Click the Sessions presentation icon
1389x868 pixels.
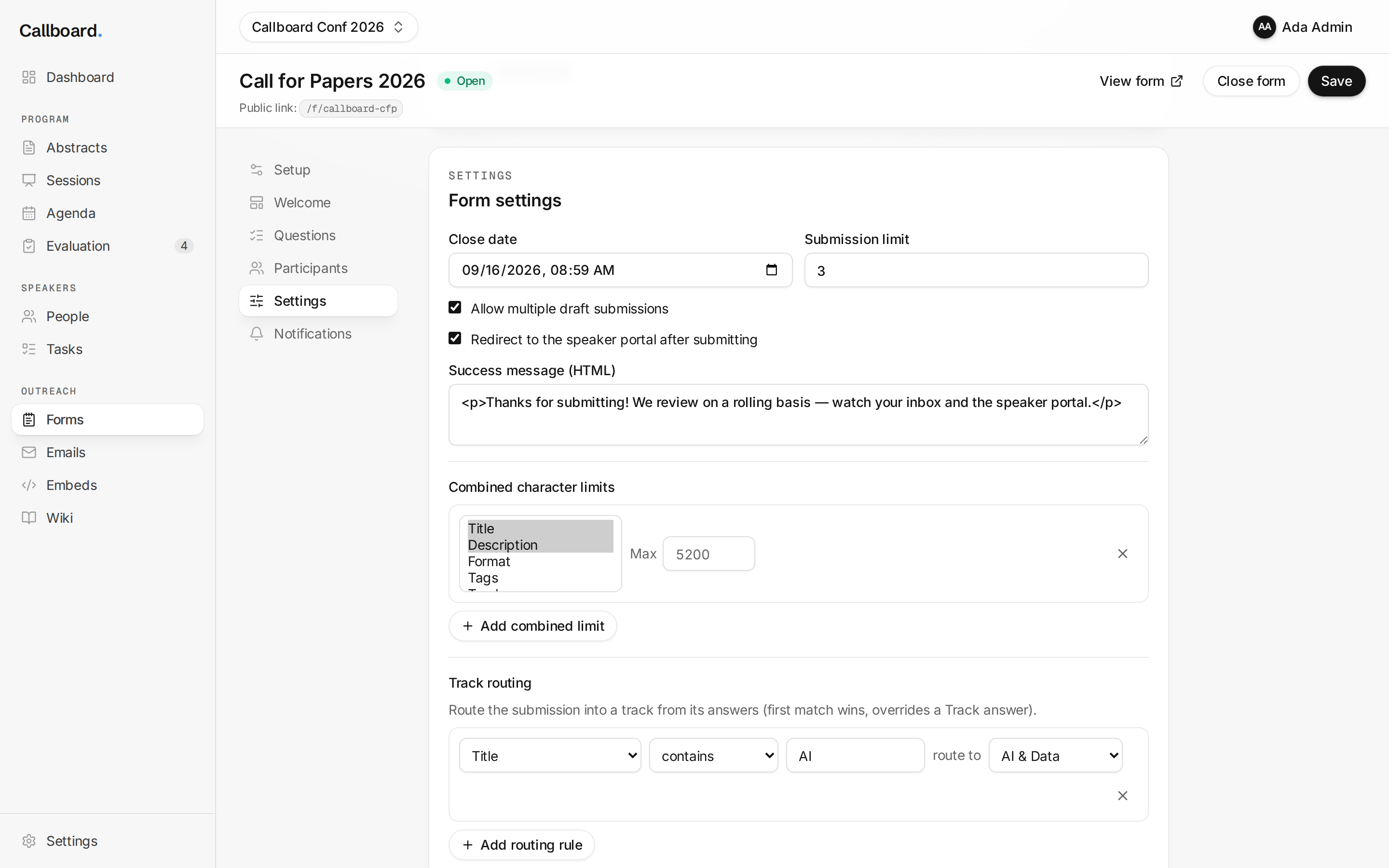(29, 180)
